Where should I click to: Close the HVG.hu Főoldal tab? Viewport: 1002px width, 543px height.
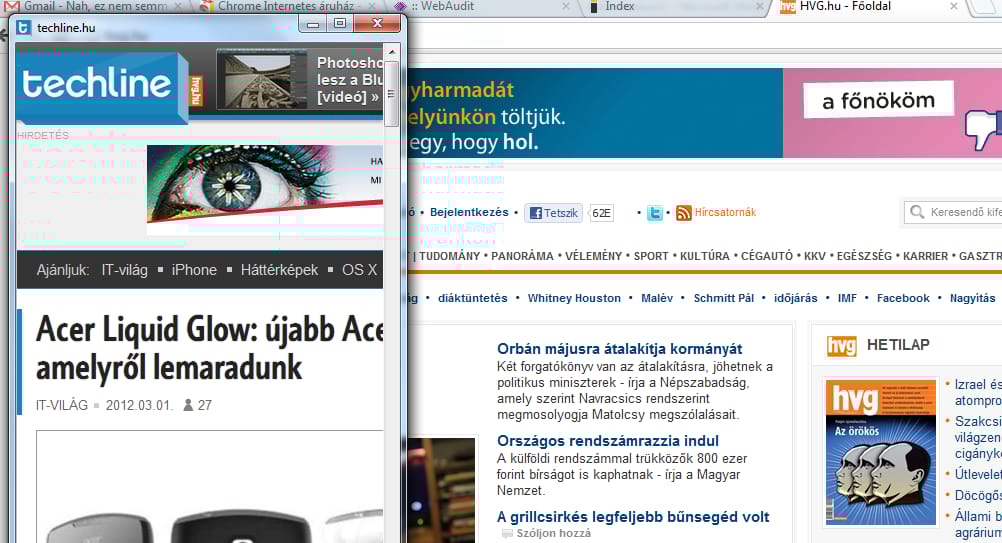pyautogui.click(x=953, y=6)
